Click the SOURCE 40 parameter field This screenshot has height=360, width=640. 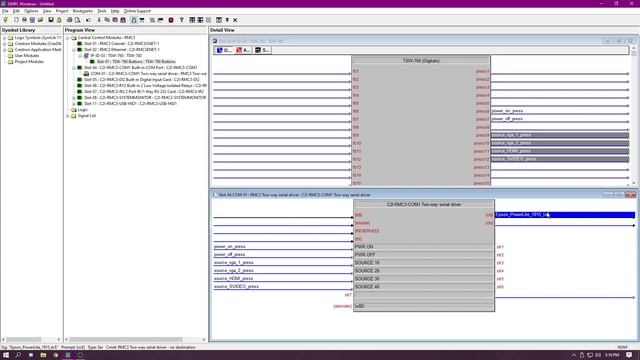click(423, 287)
